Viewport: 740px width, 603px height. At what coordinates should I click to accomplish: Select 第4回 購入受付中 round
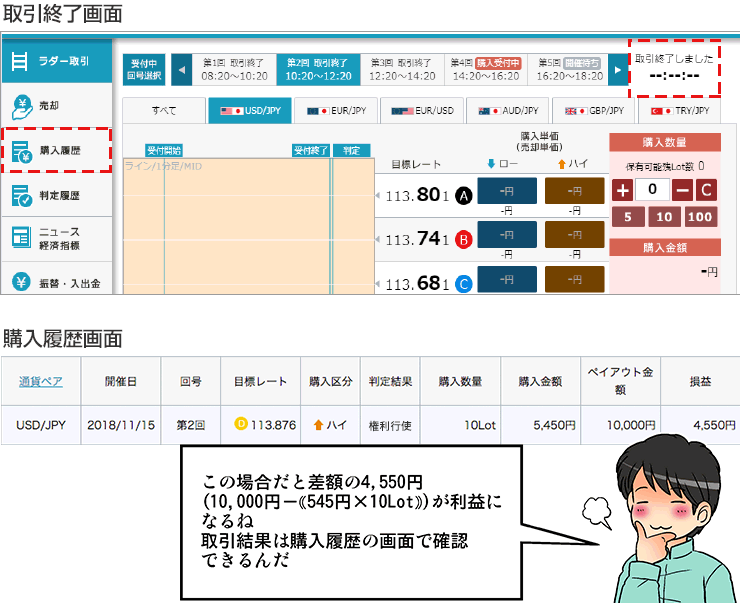(x=484, y=68)
